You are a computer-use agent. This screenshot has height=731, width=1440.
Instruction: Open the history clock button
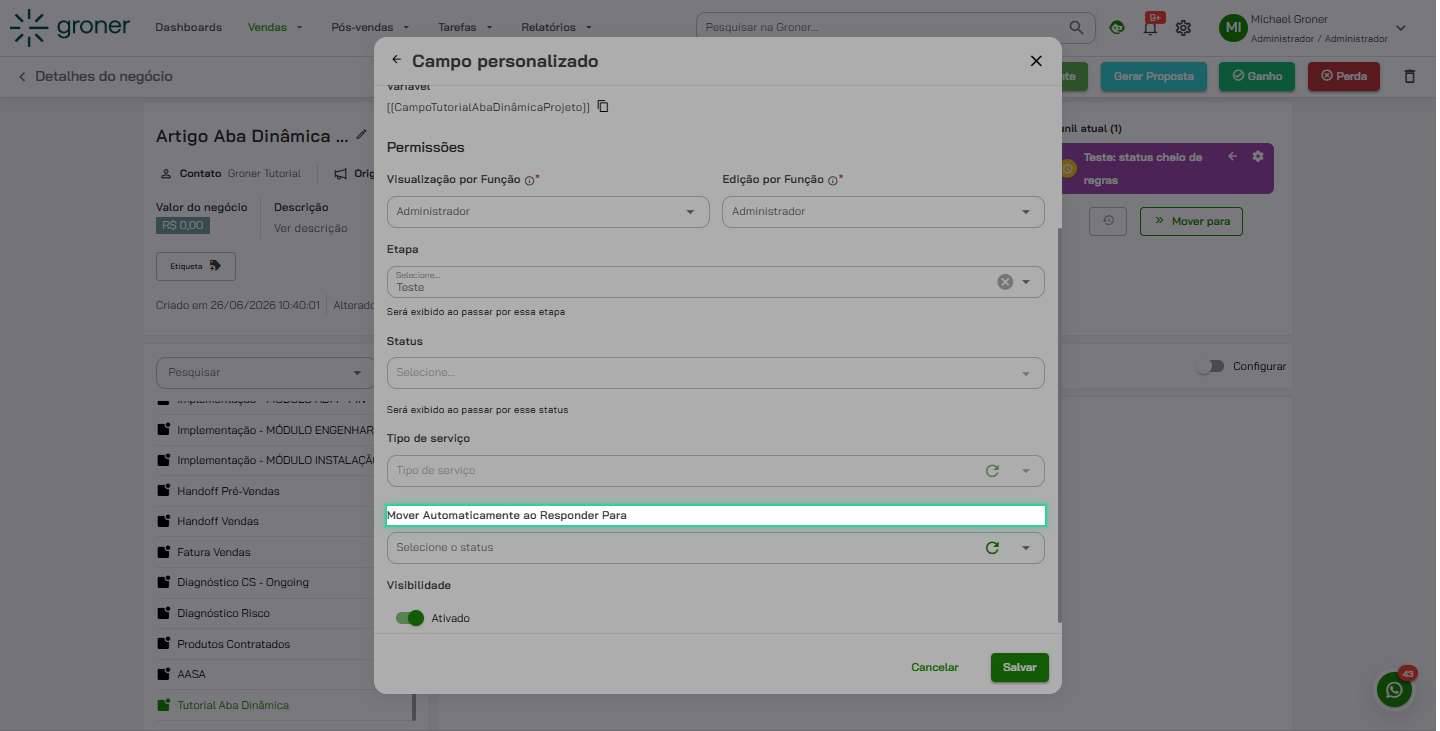(x=1107, y=221)
